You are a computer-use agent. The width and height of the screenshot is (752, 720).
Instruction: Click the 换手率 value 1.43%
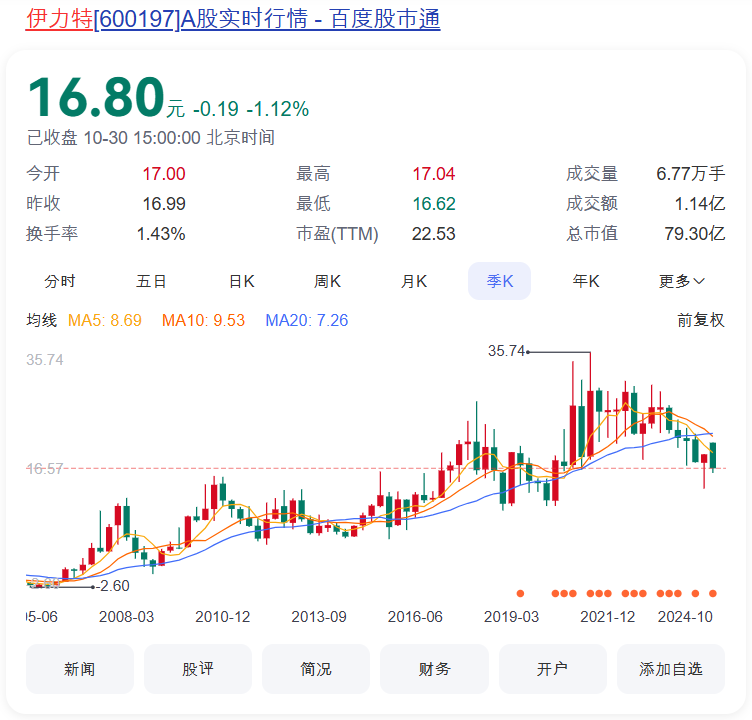point(161,234)
